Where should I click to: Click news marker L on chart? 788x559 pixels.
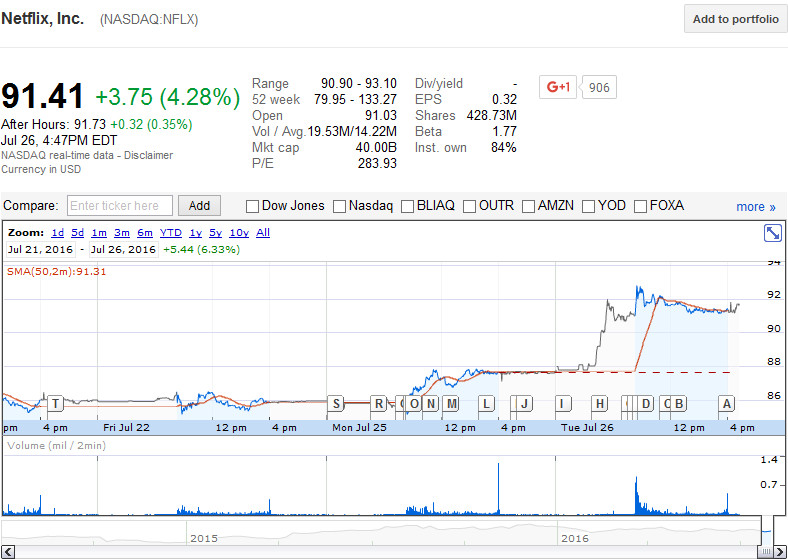(x=486, y=403)
